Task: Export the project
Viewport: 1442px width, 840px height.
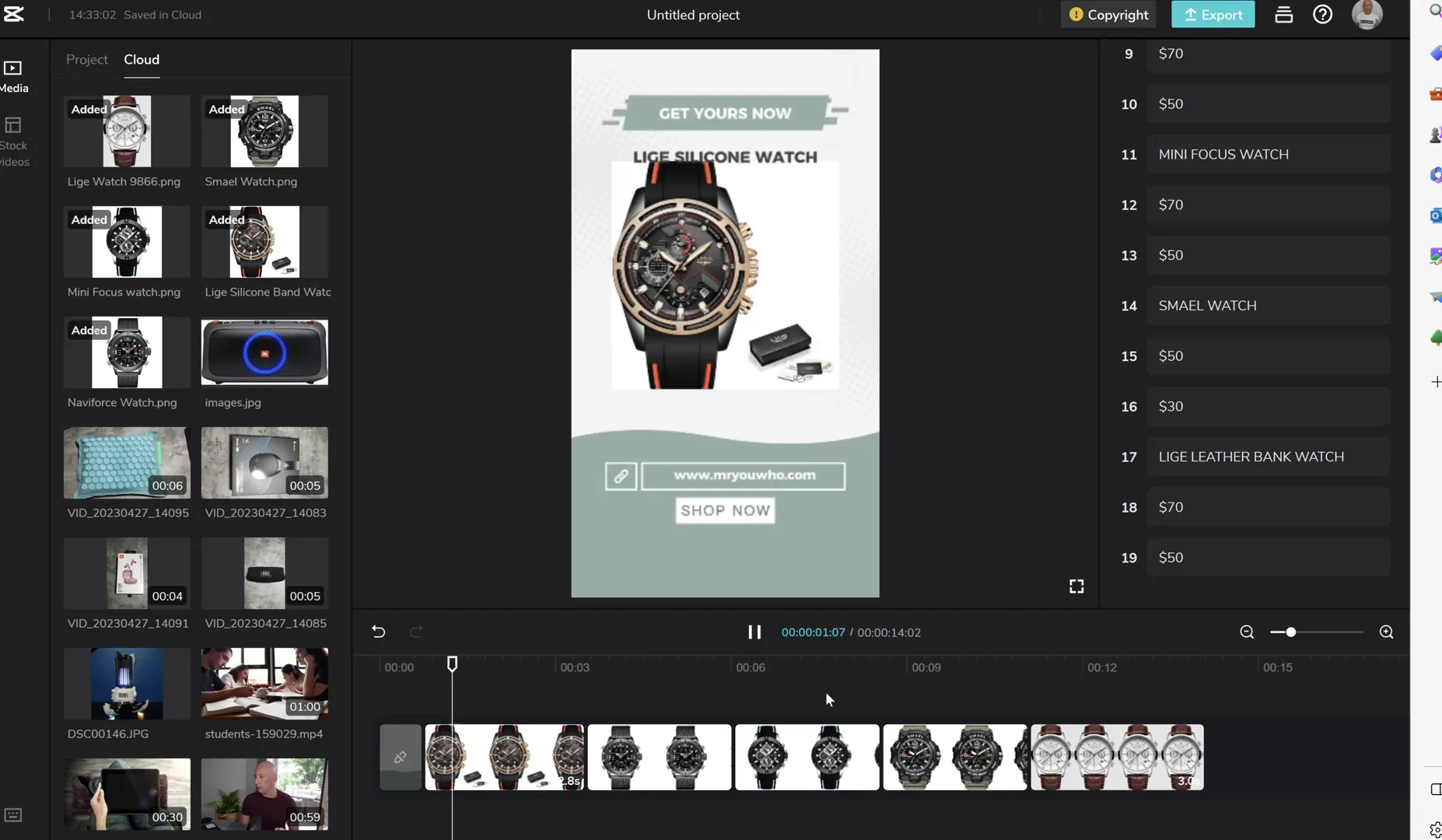Action: click(1213, 15)
